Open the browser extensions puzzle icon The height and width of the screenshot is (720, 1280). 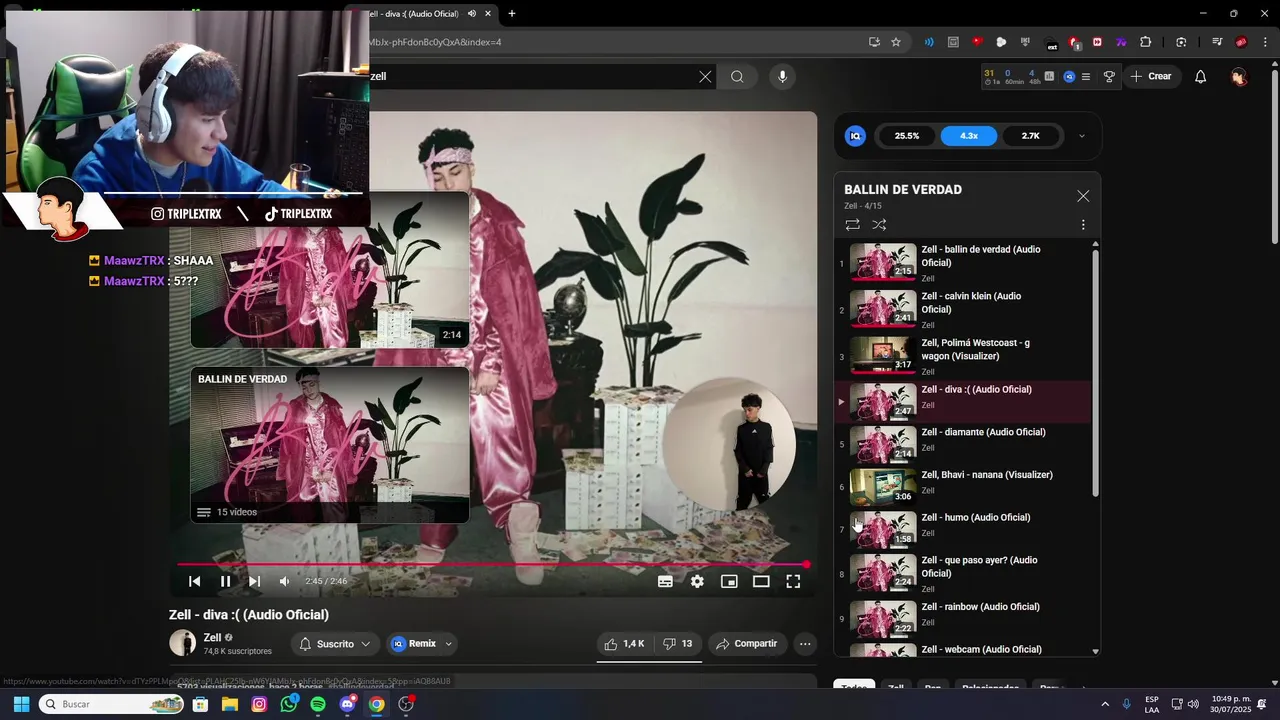(x=1146, y=42)
